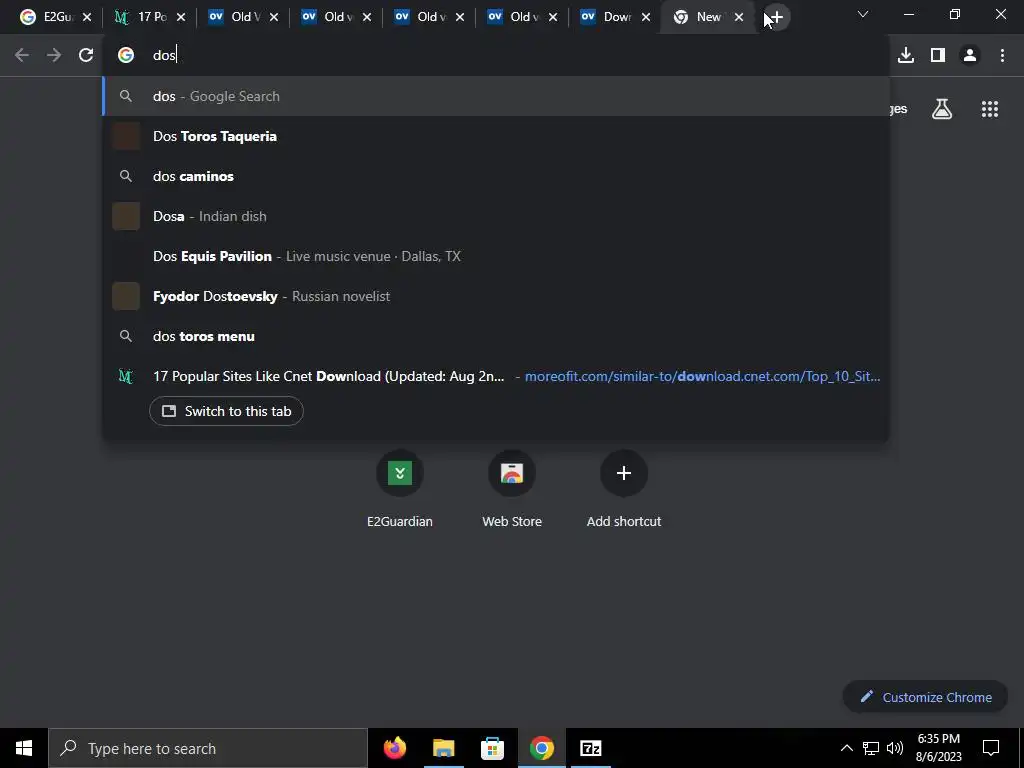Switch to the 17 Popular Sites tab

click(x=142, y=17)
